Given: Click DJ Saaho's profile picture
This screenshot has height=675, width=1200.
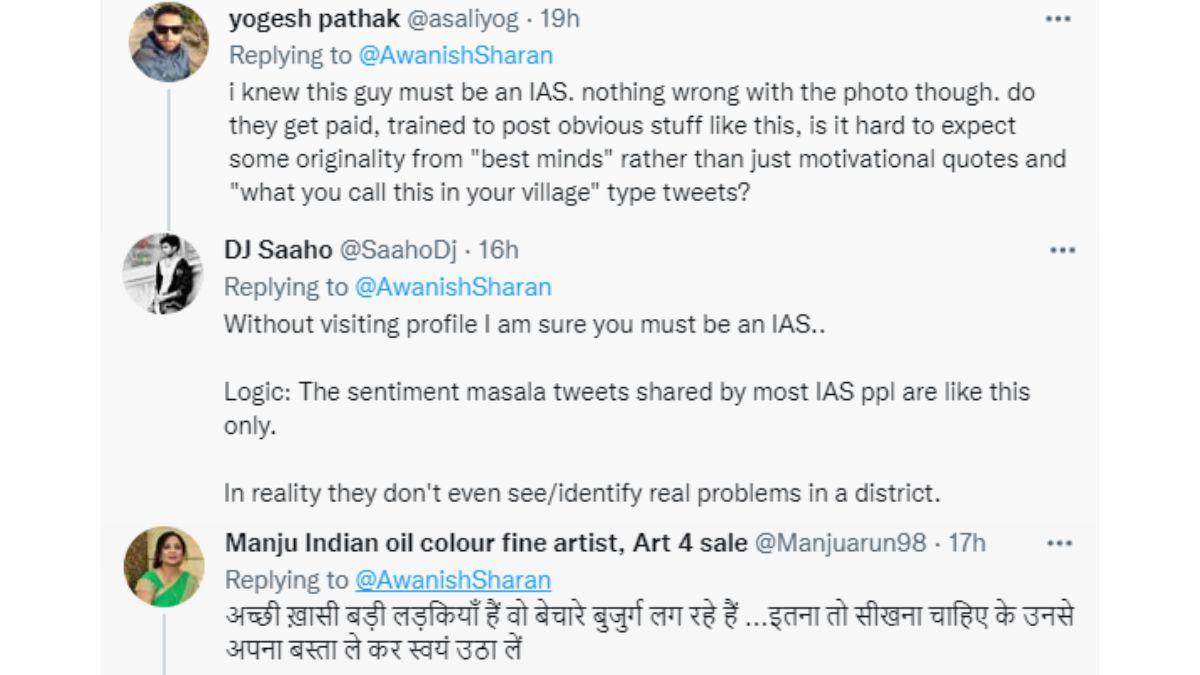Looking at the screenshot, I should click(162, 274).
